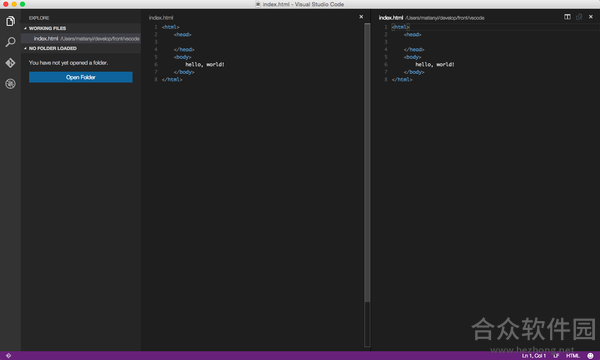
Task: Click the status bar icon at the left end
Action: (x=8, y=356)
